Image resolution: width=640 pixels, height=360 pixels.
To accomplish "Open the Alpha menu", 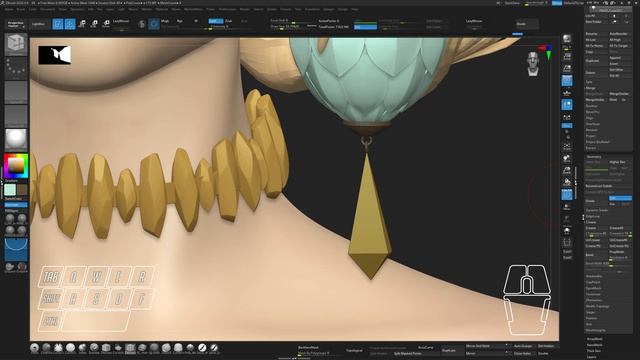I will [9, 9].
